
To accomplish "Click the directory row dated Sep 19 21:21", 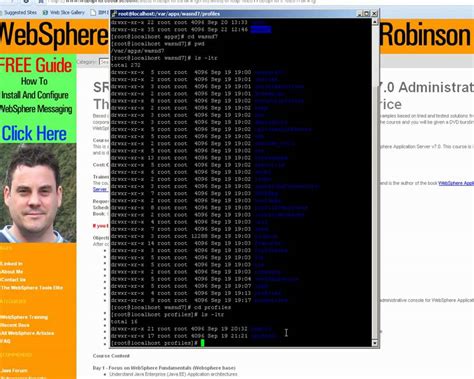I will (x=193, y=336).
